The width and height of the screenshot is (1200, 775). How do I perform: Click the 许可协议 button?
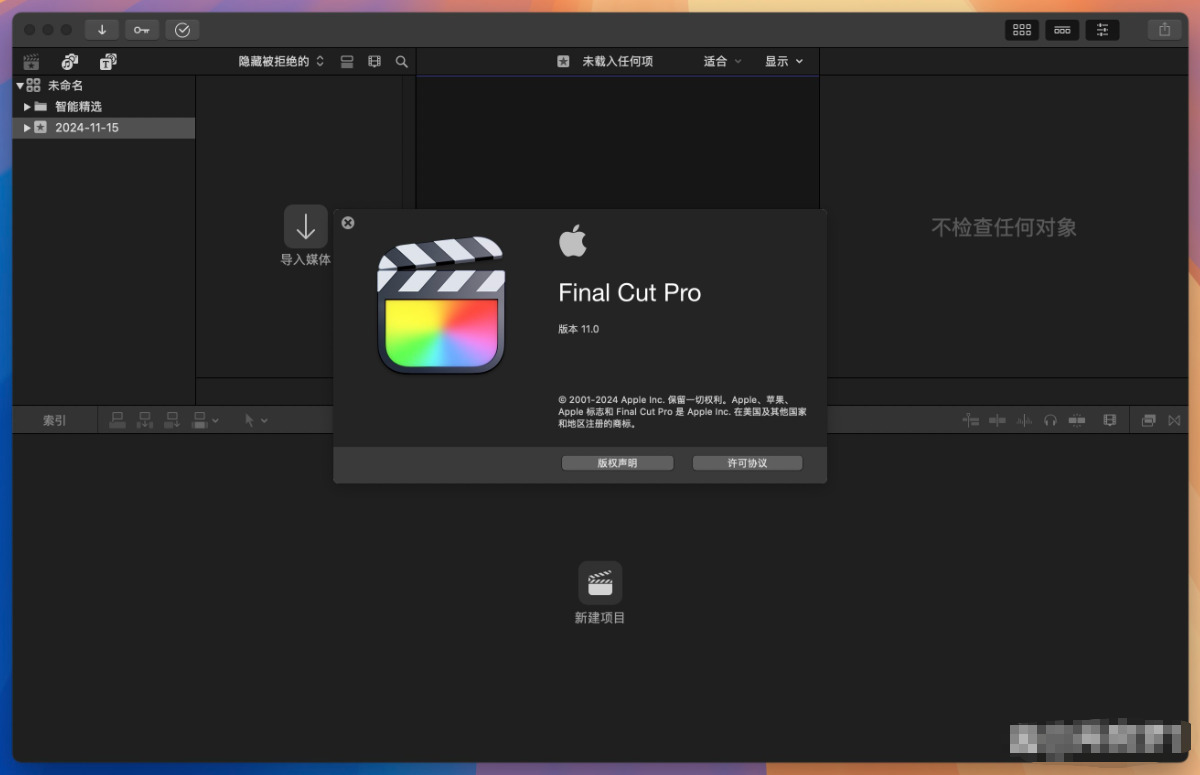tap(747, 463)
